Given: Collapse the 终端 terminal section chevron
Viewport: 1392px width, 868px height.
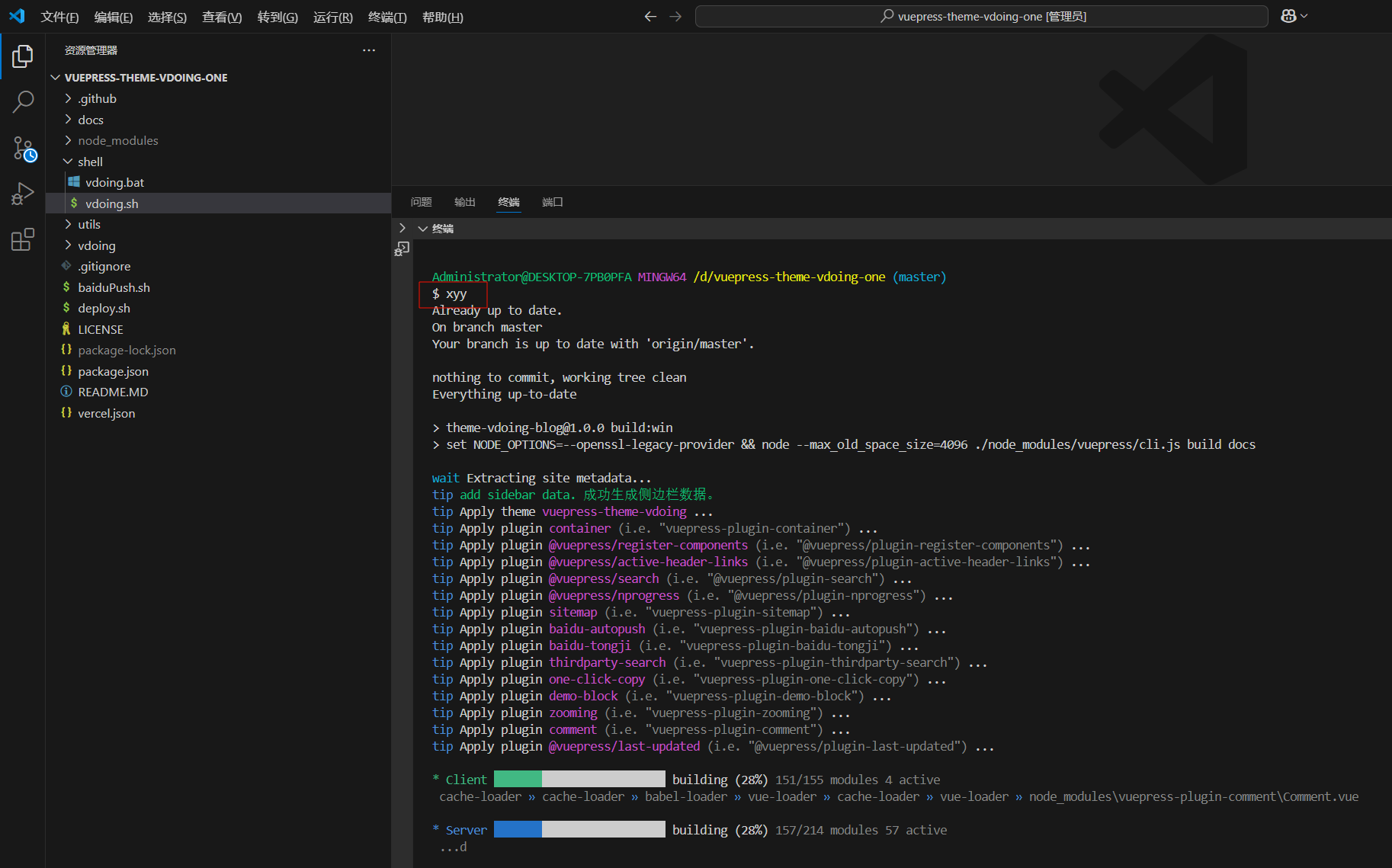Looking at the screenshot, I should [422, 229].
